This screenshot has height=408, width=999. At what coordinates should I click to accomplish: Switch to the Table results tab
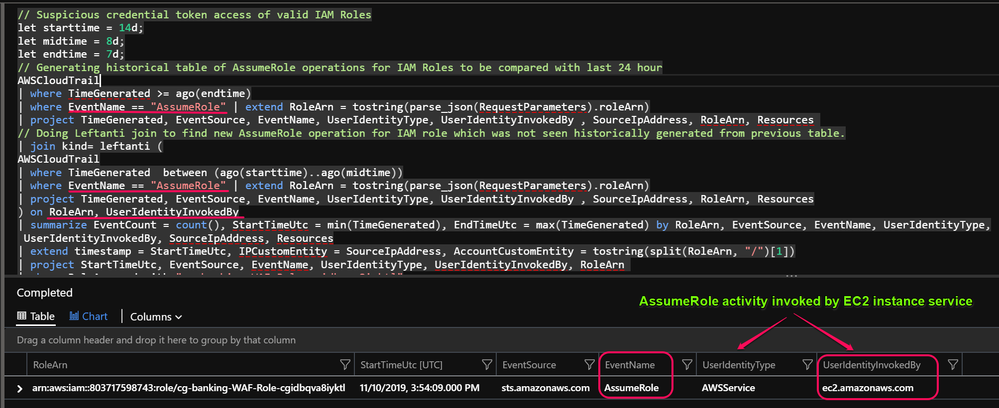(x=36, y=316)
